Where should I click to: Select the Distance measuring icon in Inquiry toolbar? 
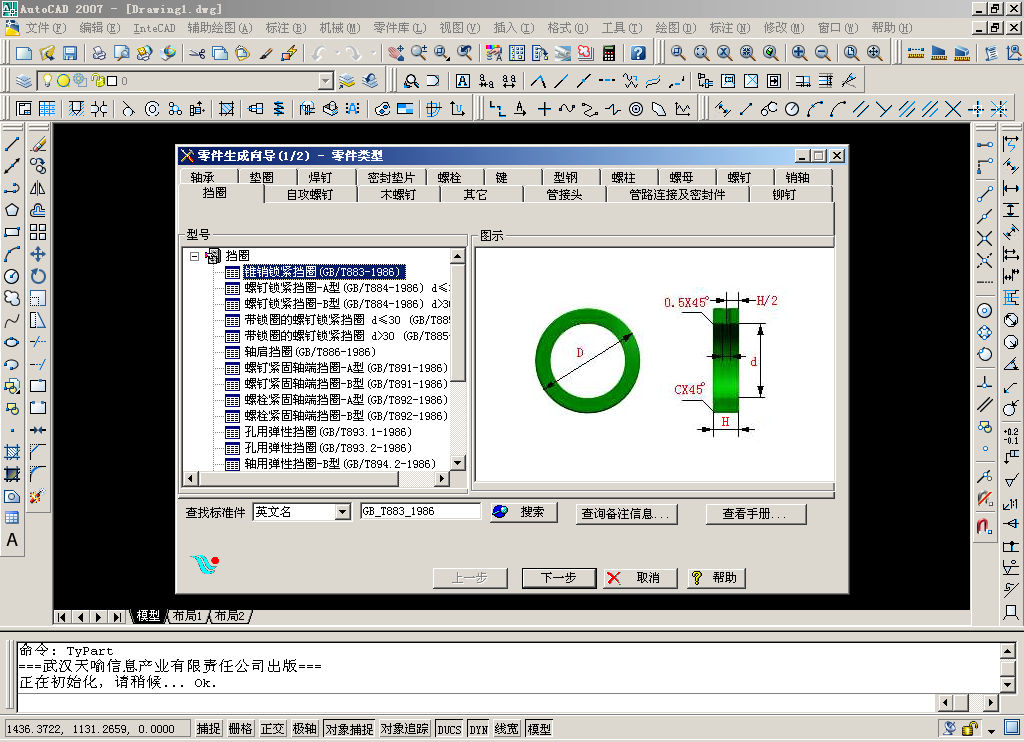pos(916,53)
